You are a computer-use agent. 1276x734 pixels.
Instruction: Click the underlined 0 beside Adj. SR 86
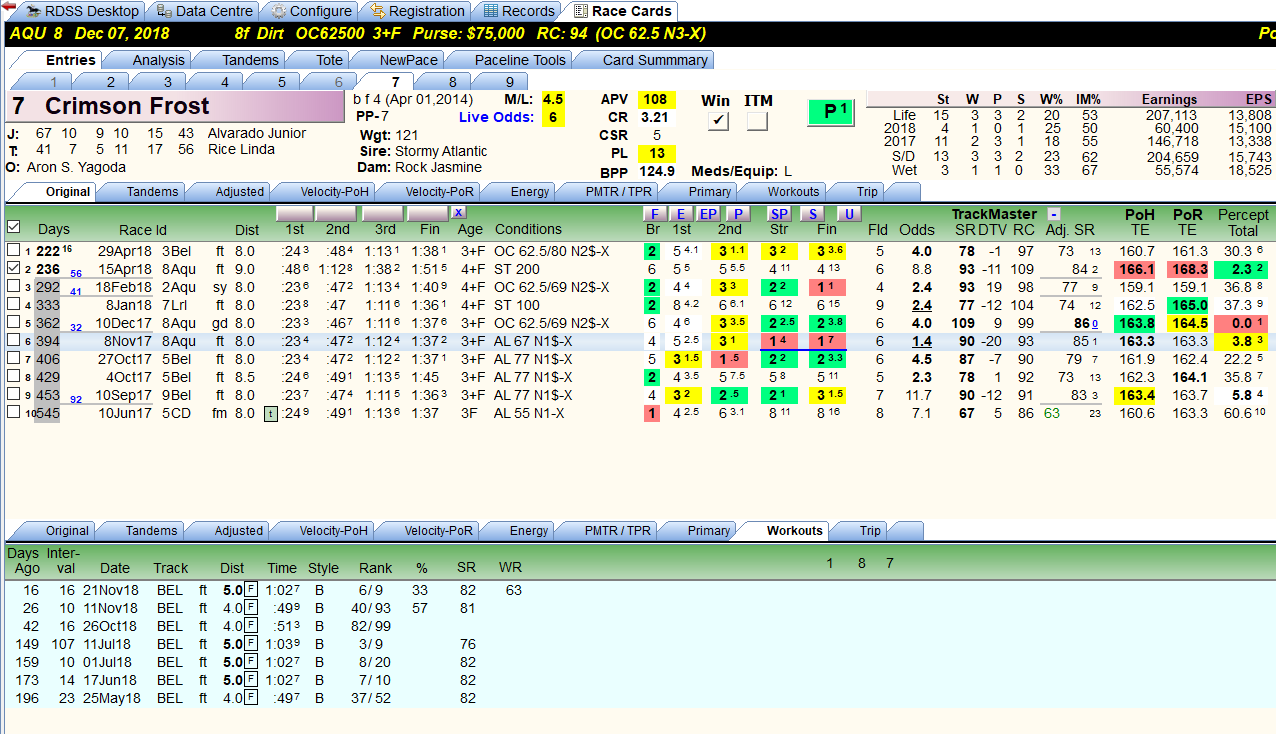(x=1095, y=325)
